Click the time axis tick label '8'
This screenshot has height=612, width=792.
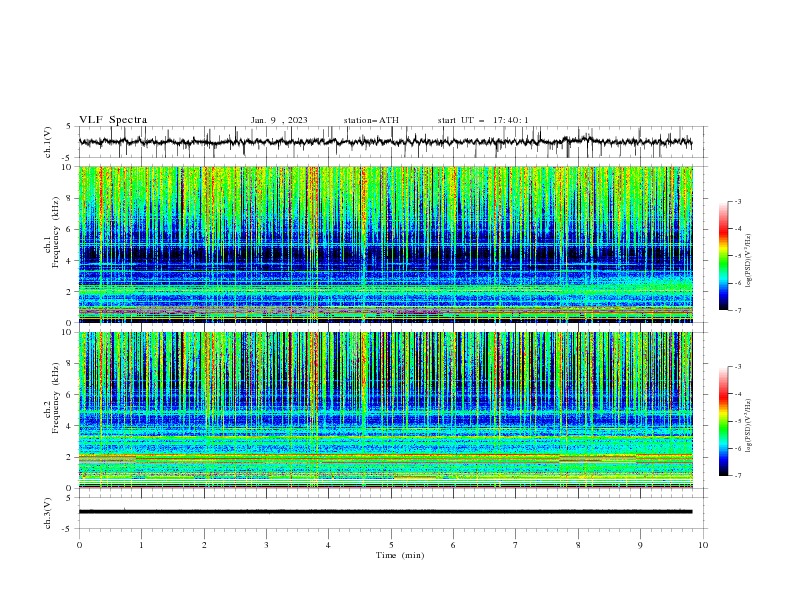(578, 545)
